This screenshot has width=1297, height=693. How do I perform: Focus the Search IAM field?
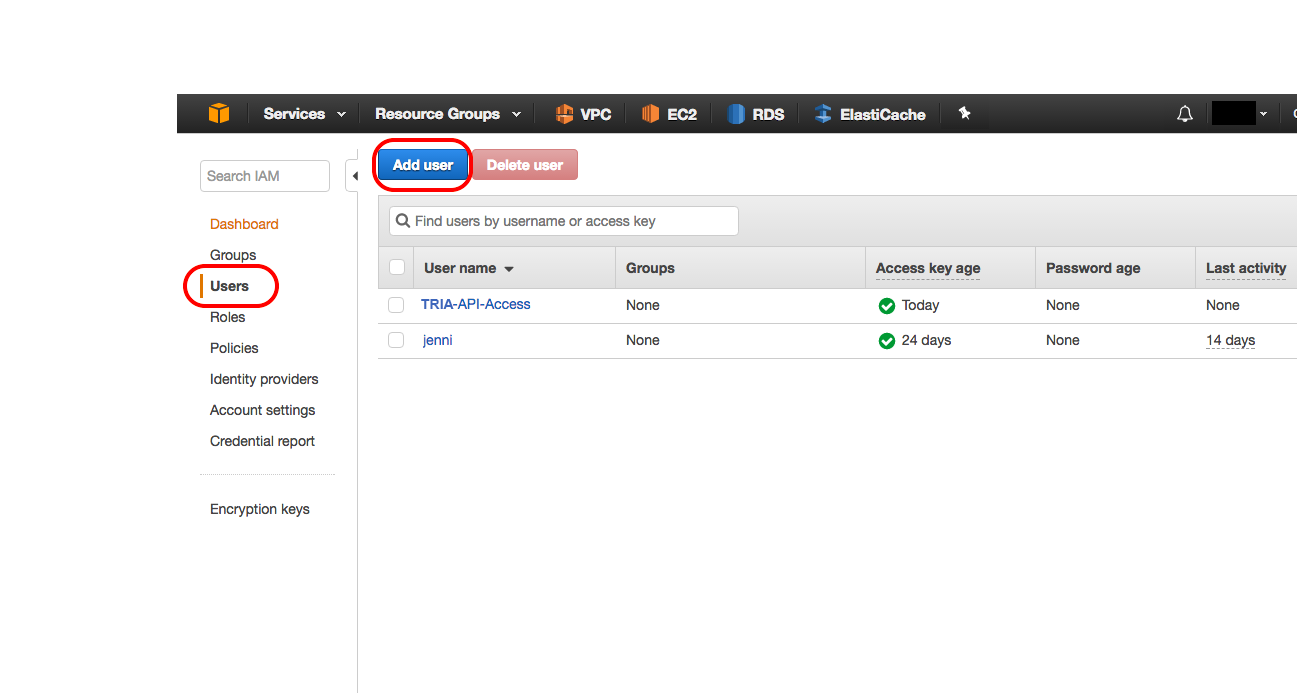[x=265, y=176]
